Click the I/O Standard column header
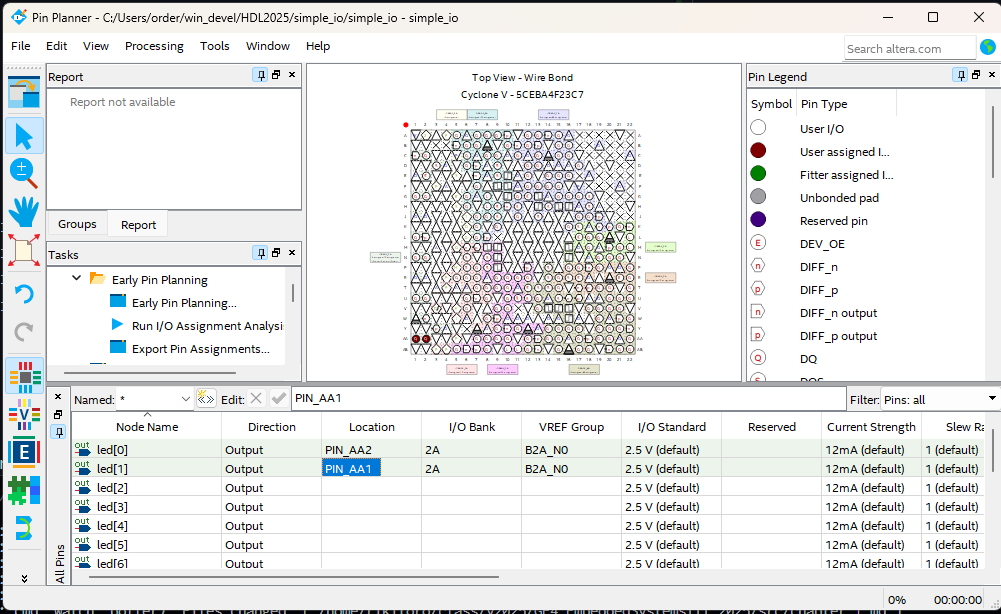The height and width of the screenshot is (614, 1001). tap(672, 427)
